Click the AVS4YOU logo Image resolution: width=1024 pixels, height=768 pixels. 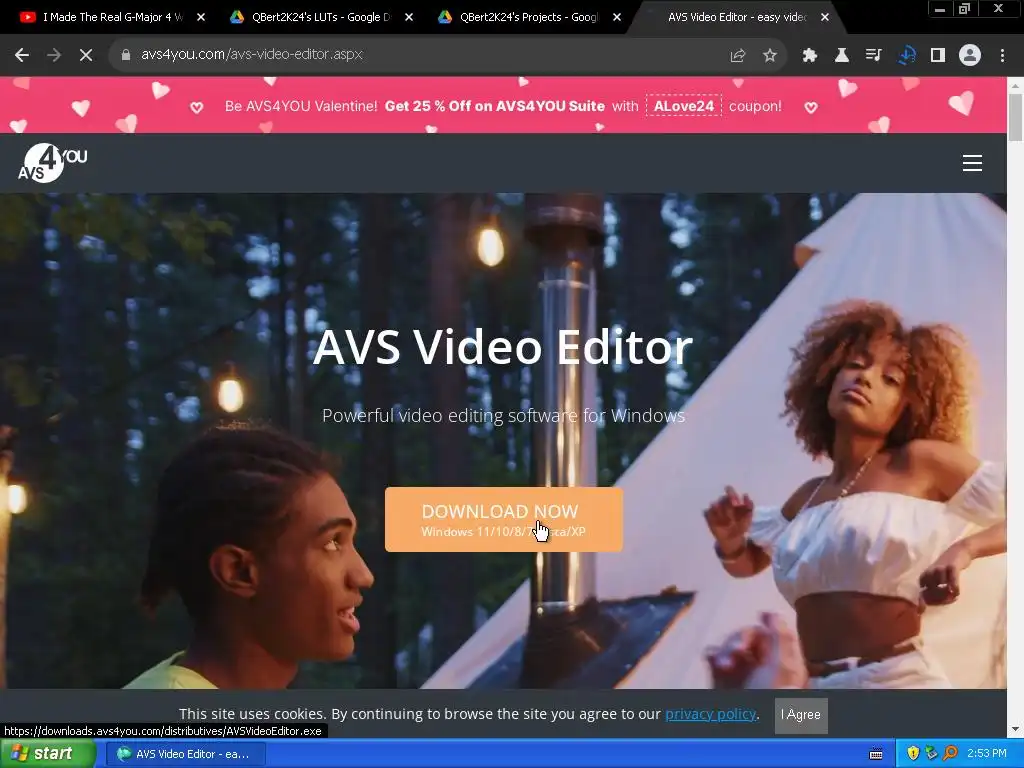coord(52,163)
